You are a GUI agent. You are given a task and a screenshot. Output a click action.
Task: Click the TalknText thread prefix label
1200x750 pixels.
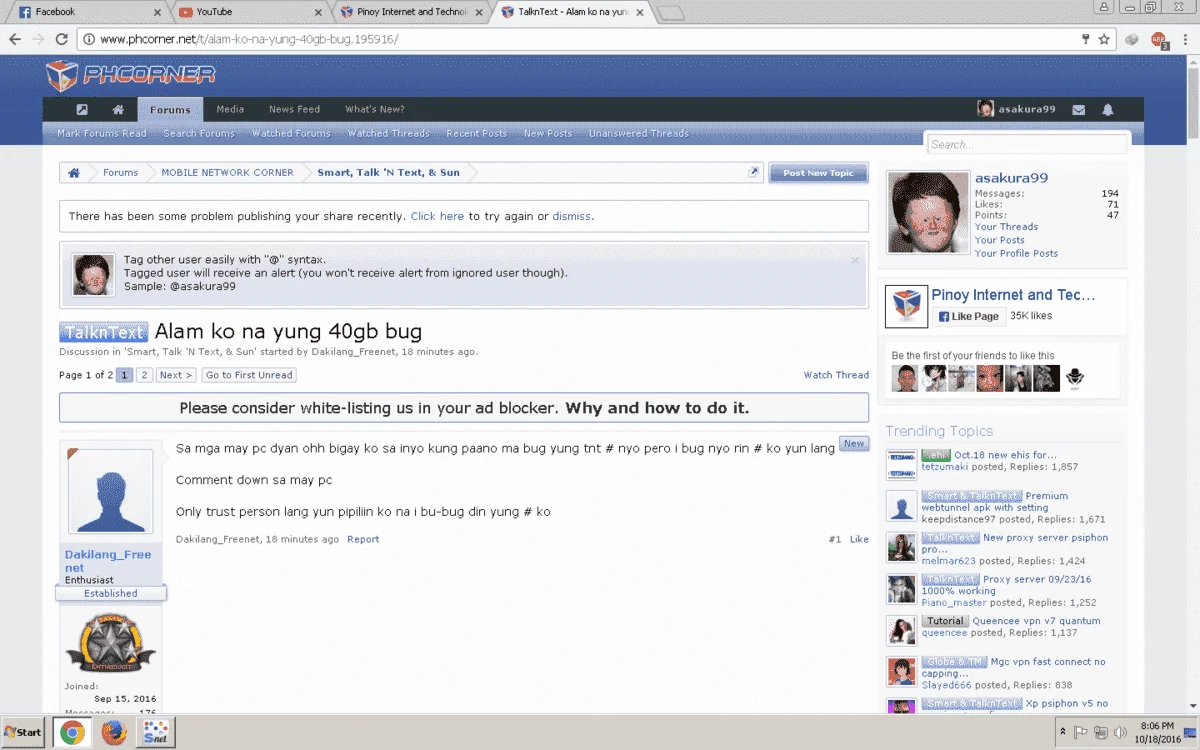pyautogui.click(x=103, y=332)
